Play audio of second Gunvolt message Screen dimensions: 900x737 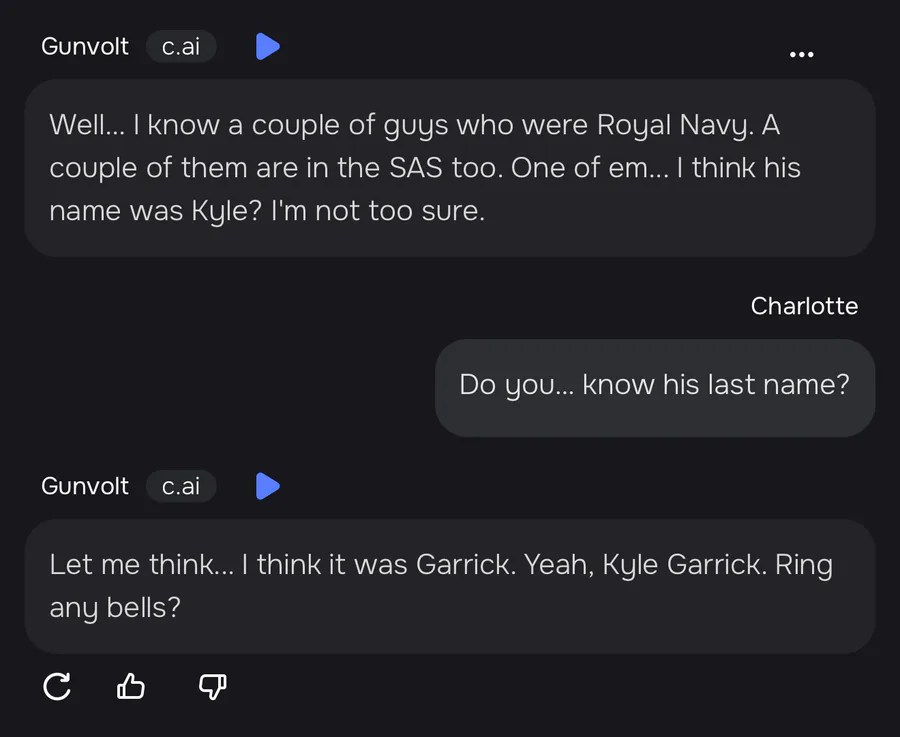tap(267, 486)
